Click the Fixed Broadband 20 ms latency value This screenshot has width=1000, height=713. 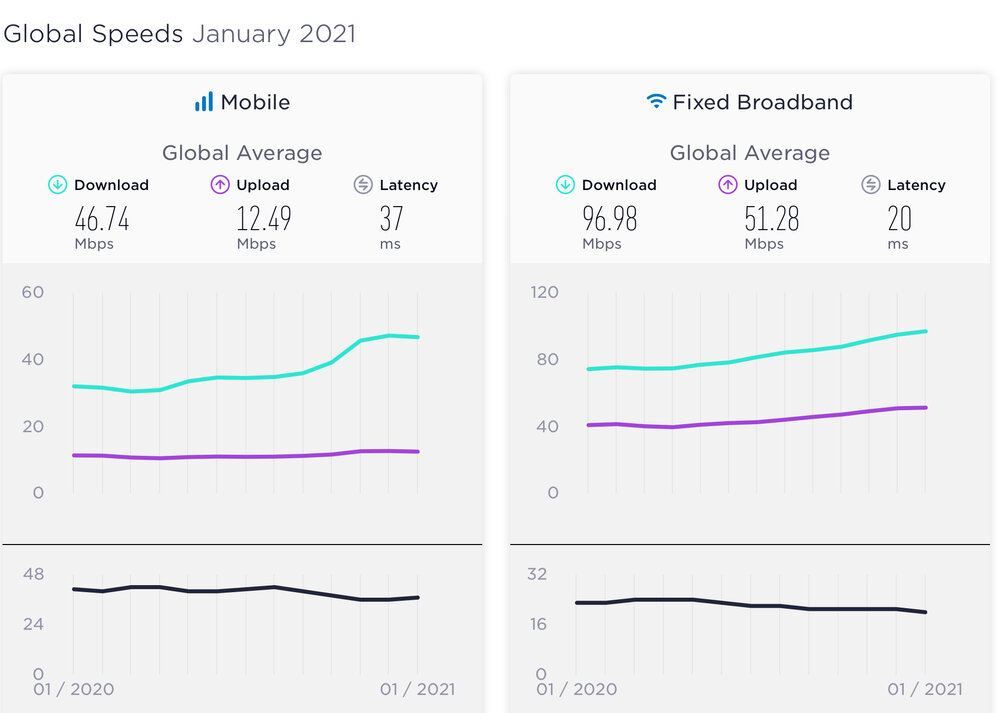[x=899, y=219]
